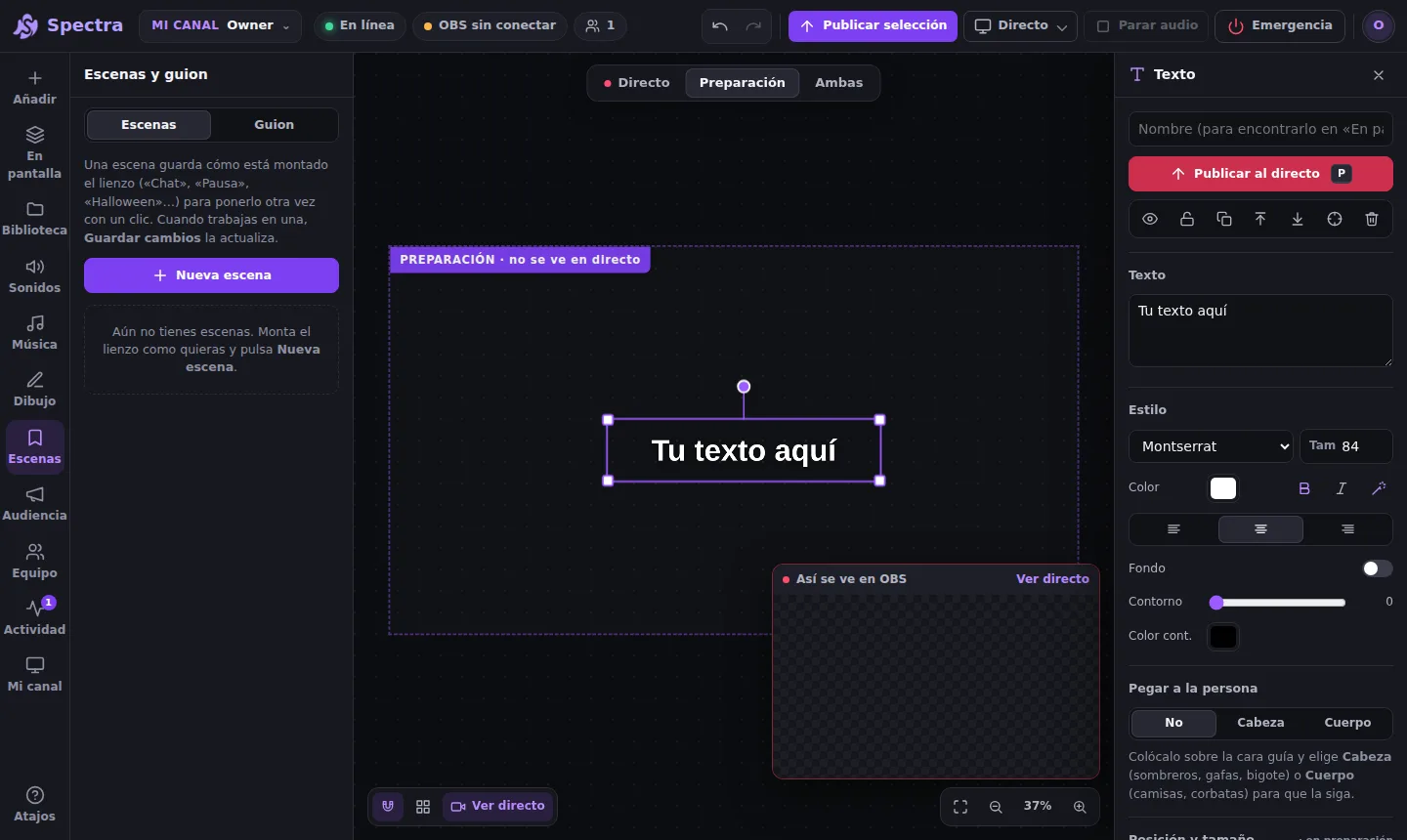Open the Añadir panel in the sidebar
1407x840 pixels.
pyautogui.click(x=34, y=87)
